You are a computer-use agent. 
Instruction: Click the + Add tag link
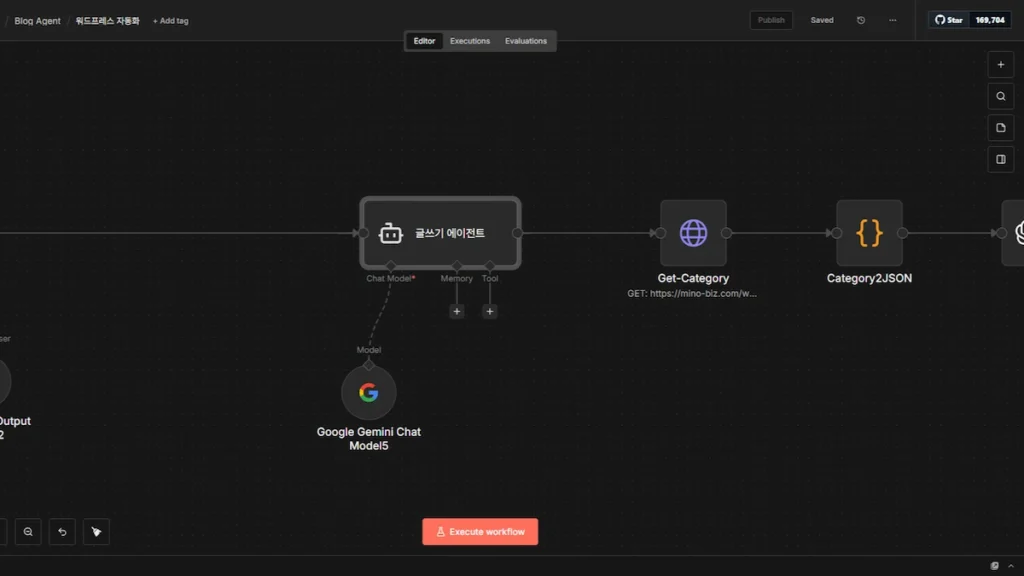pyautogui.click(x=170, y=21)
